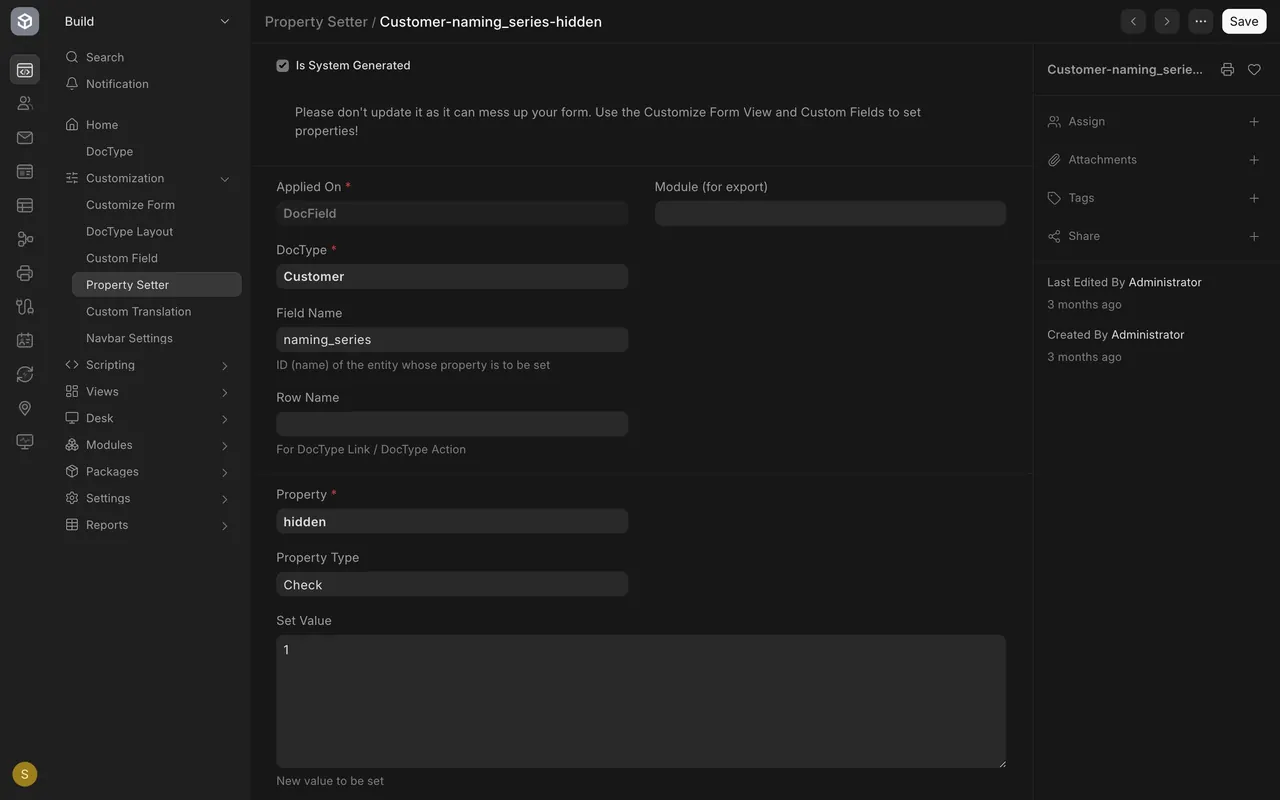Click the Module (for export) field
The height and width of the screenshot is (800, 1280).
pyautogui.click(x=830, y=213)
